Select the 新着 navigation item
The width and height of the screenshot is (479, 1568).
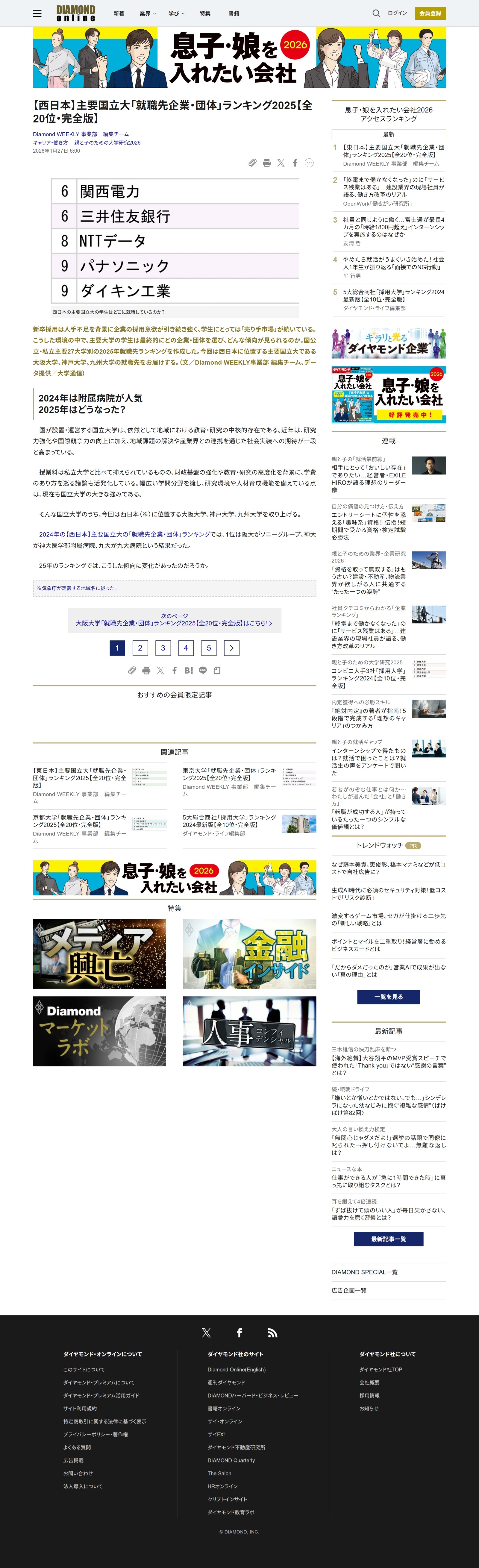(119, 13)
